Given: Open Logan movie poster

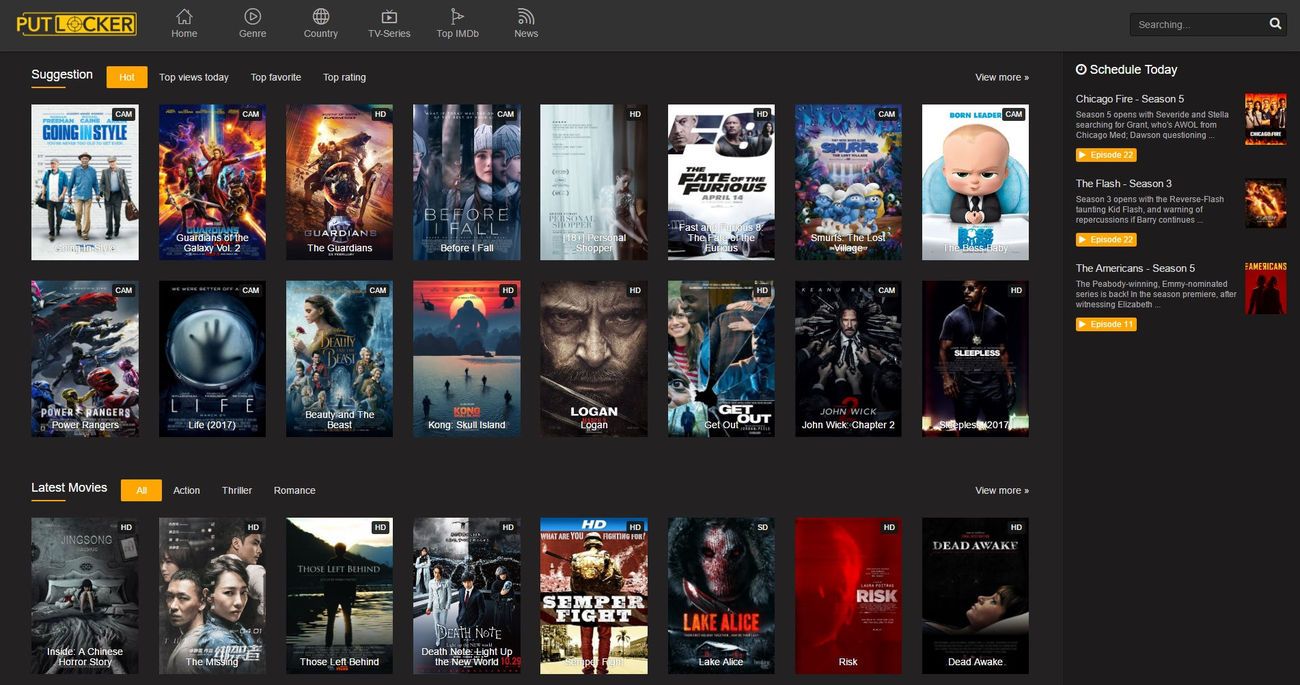Looking at the screenshot, I should 594,358.
